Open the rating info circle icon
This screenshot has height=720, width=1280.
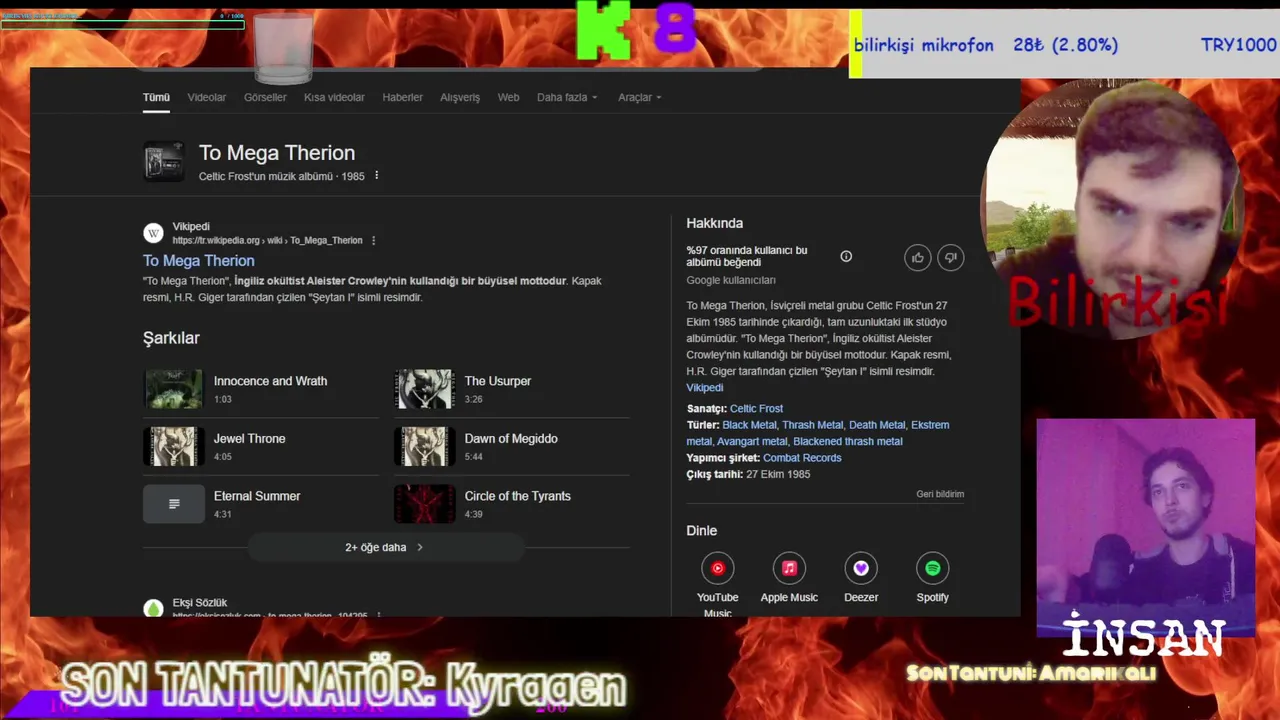(x=846, y=257)
